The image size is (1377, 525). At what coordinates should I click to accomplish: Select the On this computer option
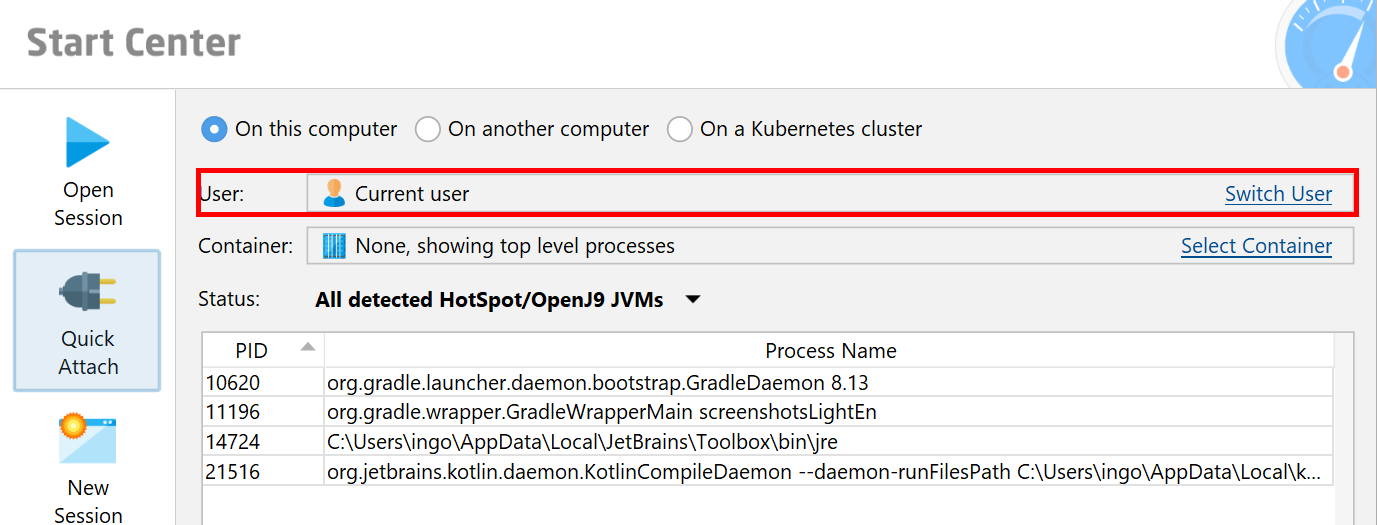(214, 129)
